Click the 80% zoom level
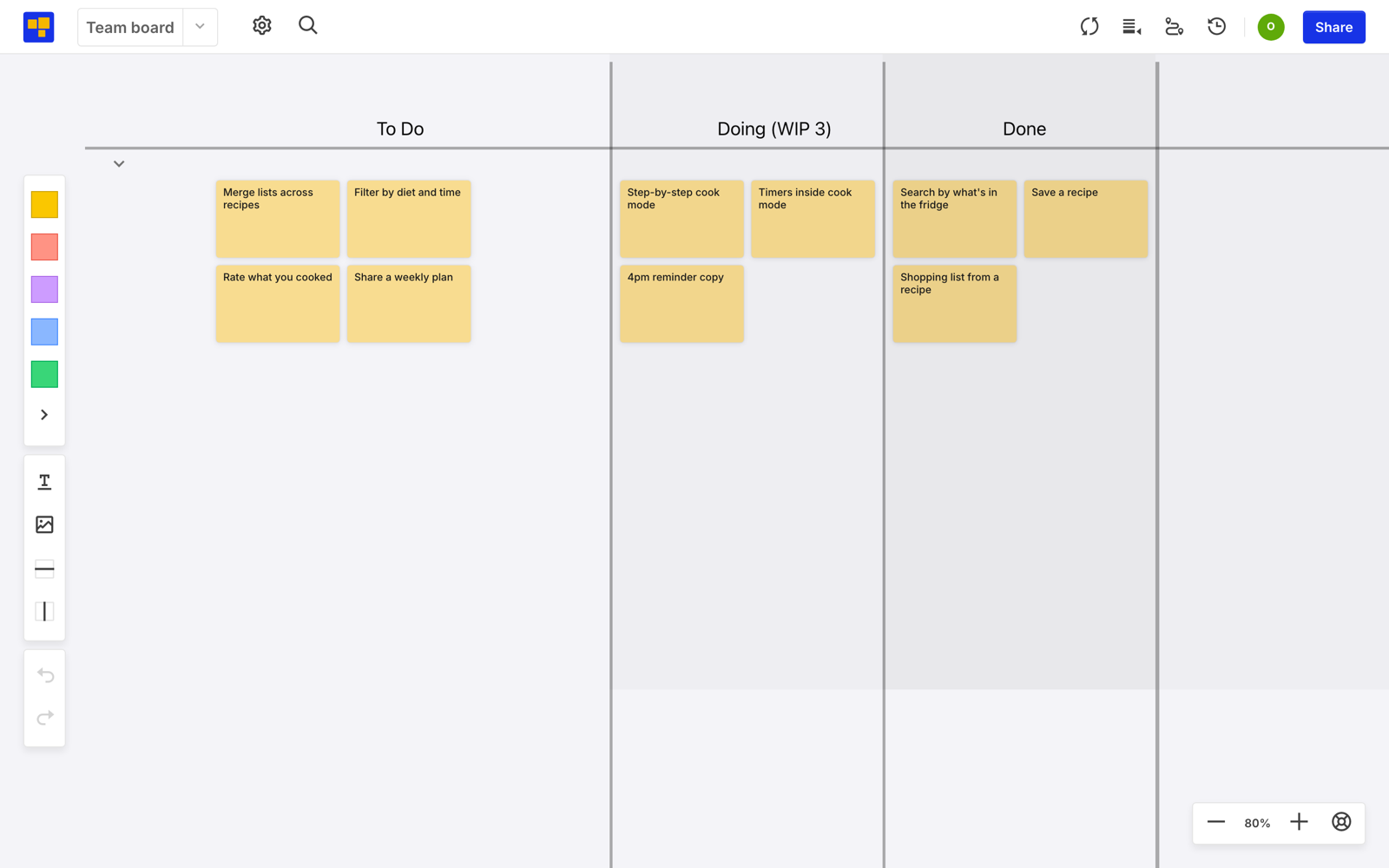The image size is (1389, 868). (1257, 823)
